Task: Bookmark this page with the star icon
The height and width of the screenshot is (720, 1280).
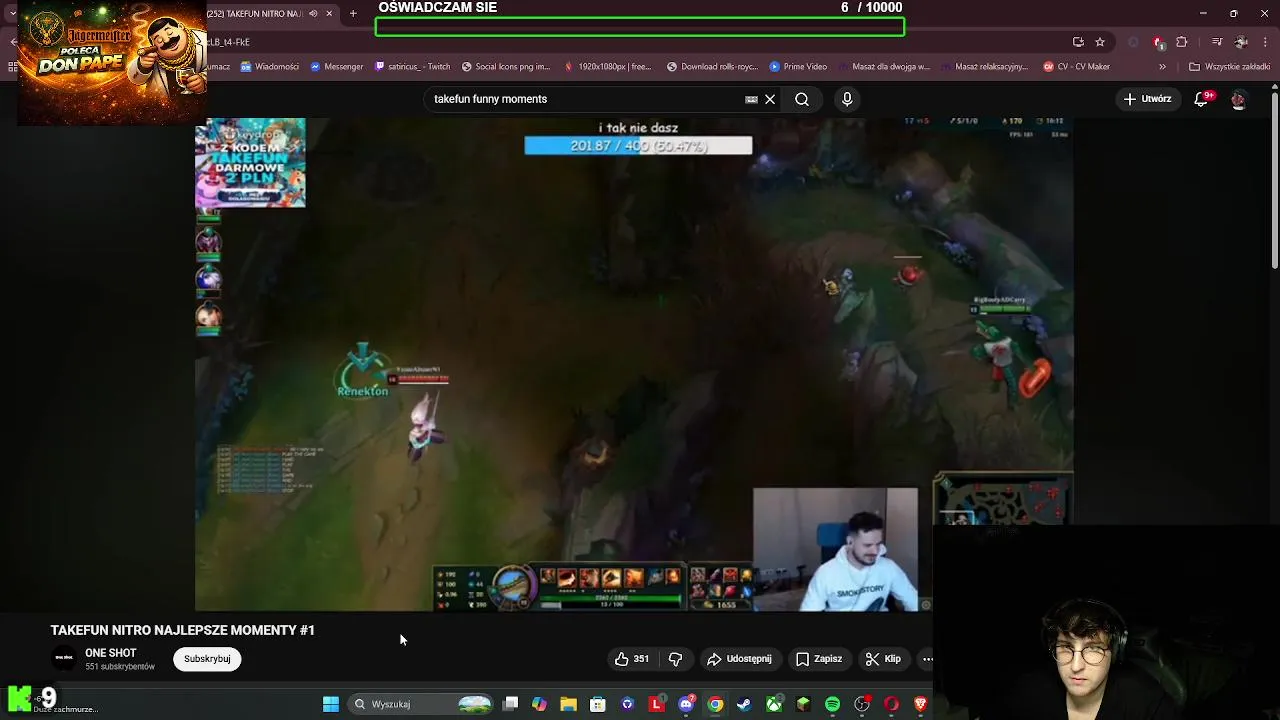Action: [1100, 42]
